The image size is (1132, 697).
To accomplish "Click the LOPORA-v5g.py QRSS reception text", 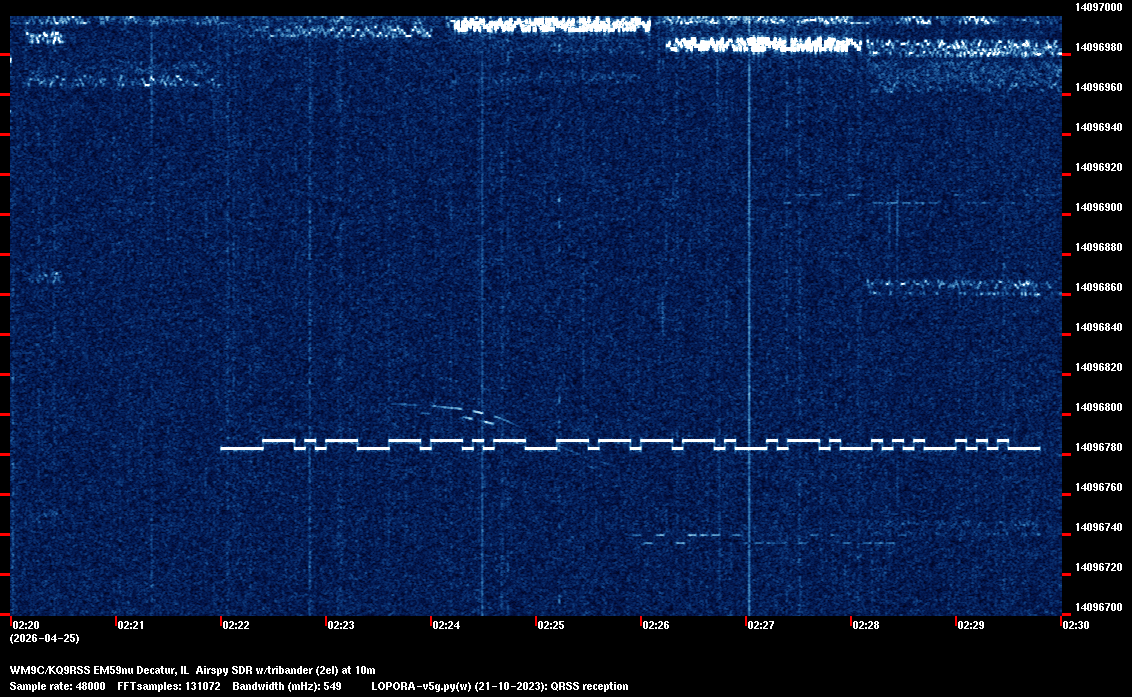I will (x=500, y=686).
